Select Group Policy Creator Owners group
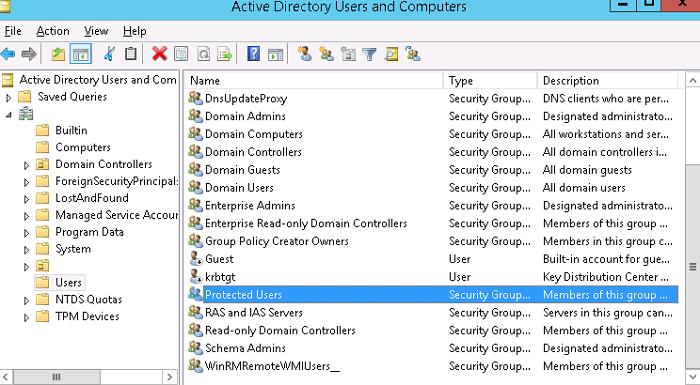Viewport: 700px width, 385px height. (x=277, y=241)
